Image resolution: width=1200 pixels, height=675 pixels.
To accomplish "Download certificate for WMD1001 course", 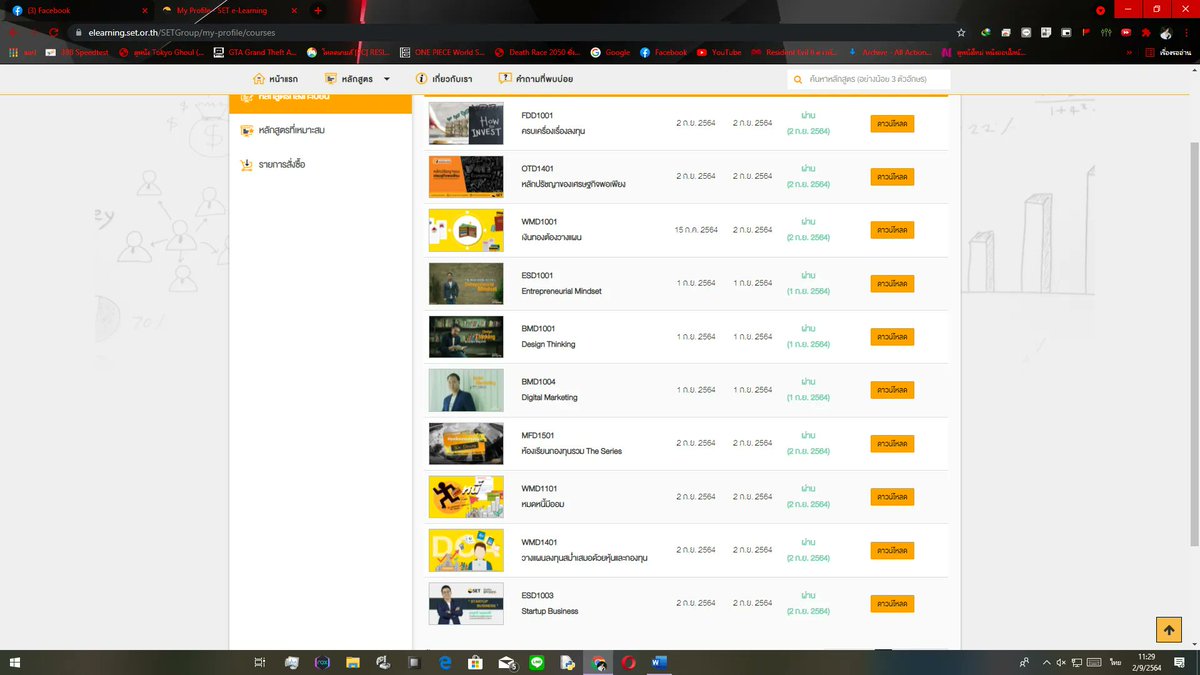I will click(x=892, y=230).
